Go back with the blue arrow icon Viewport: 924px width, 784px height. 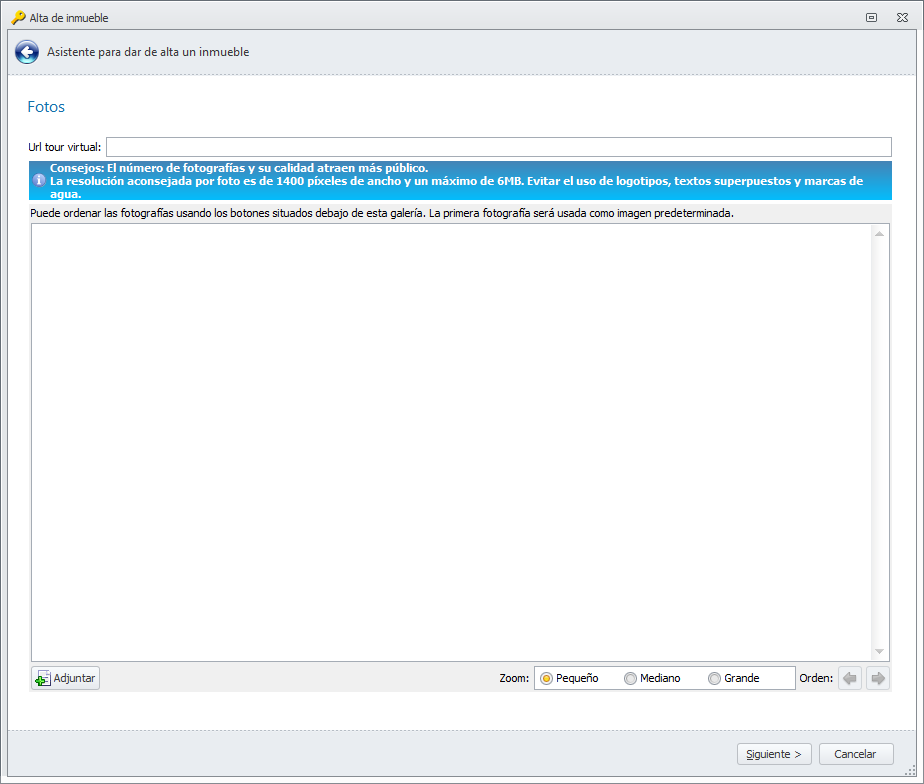coord(27,52)
